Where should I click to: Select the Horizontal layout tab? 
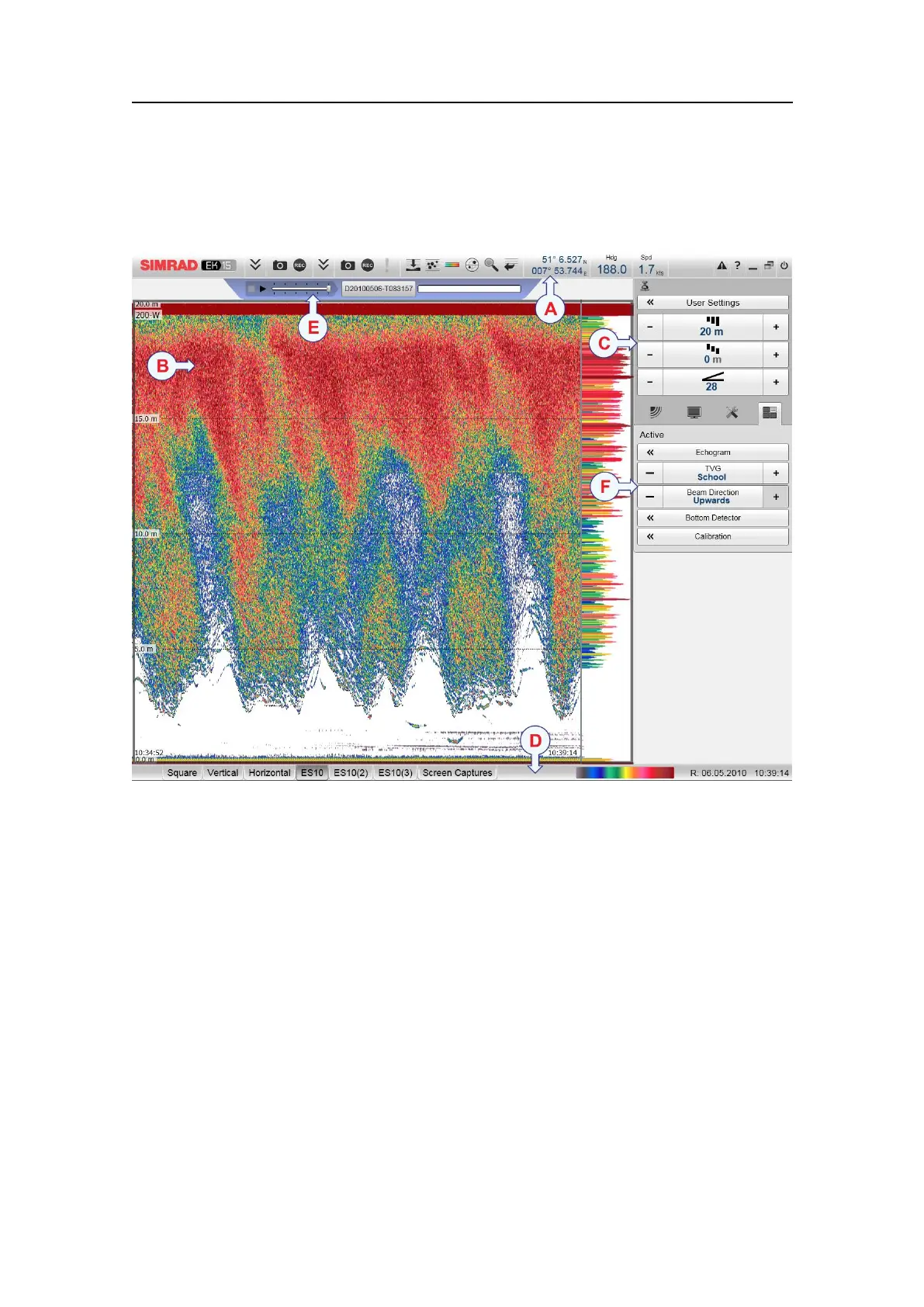[x=269, y=773]
